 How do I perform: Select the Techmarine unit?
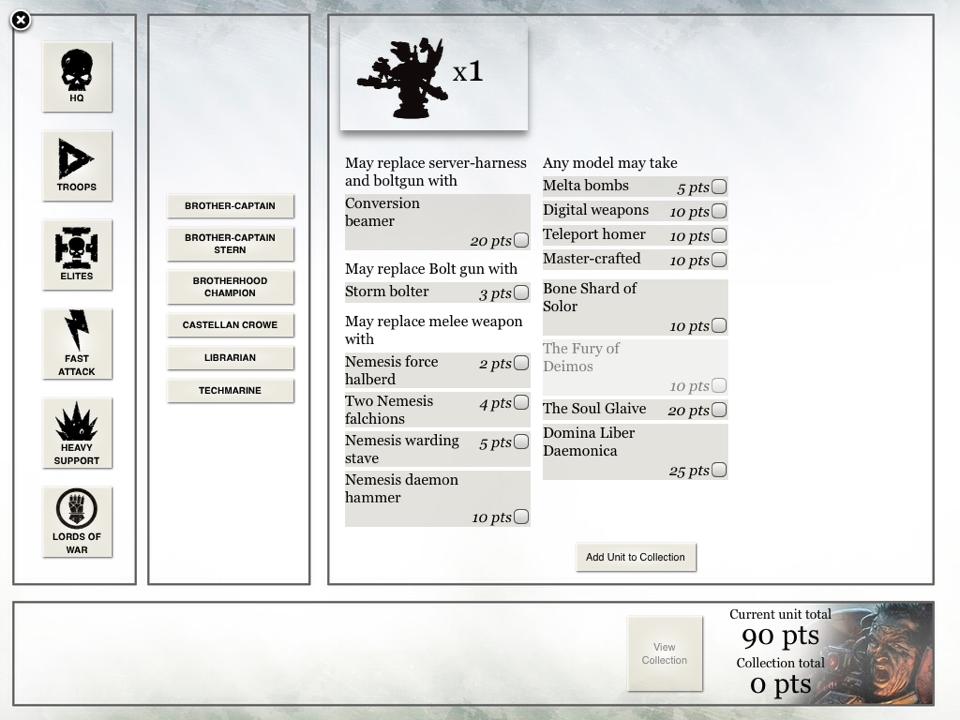click(230, 391)
